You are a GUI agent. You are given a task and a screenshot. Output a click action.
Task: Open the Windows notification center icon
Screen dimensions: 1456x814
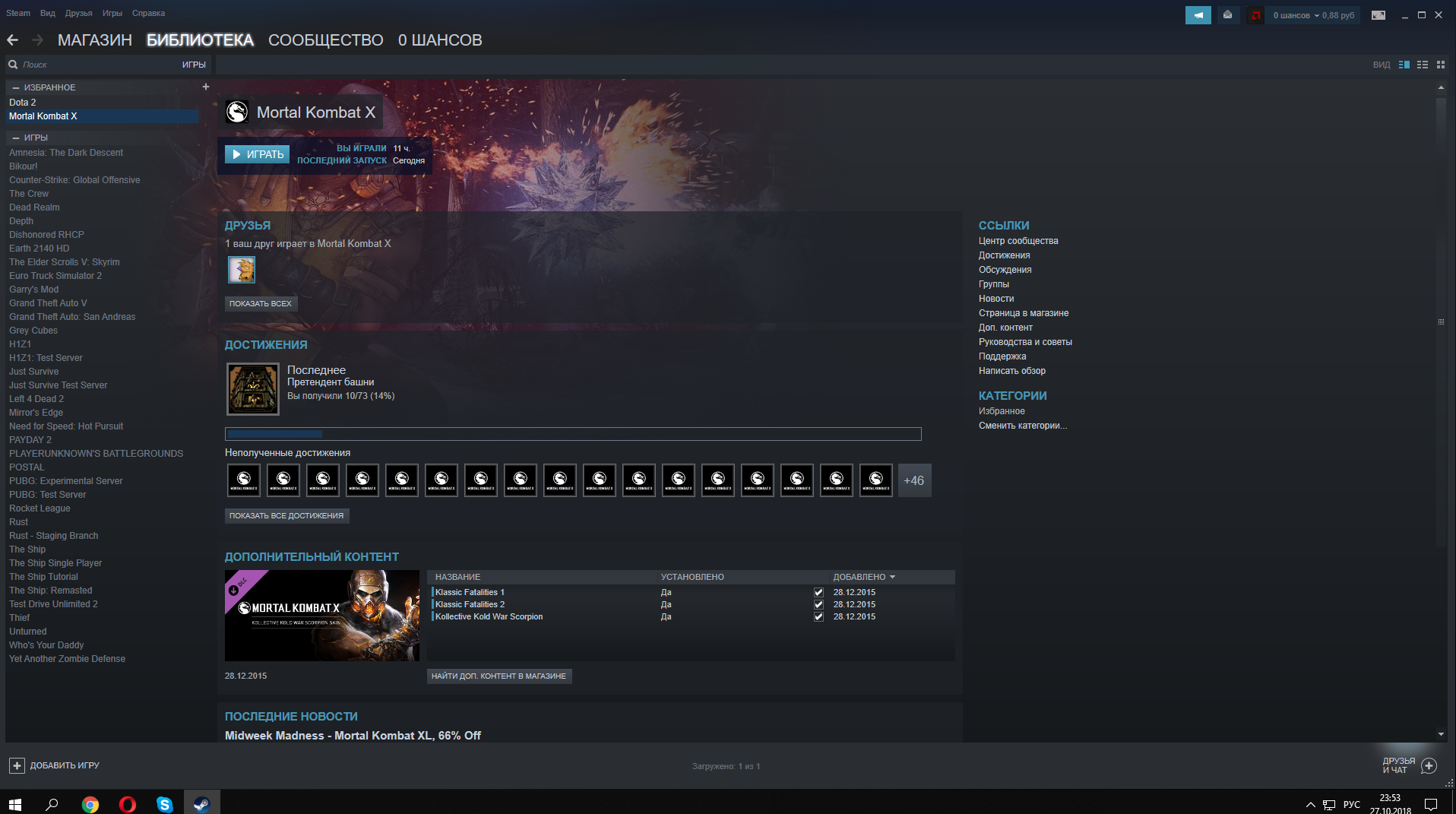click(1431, 804)
